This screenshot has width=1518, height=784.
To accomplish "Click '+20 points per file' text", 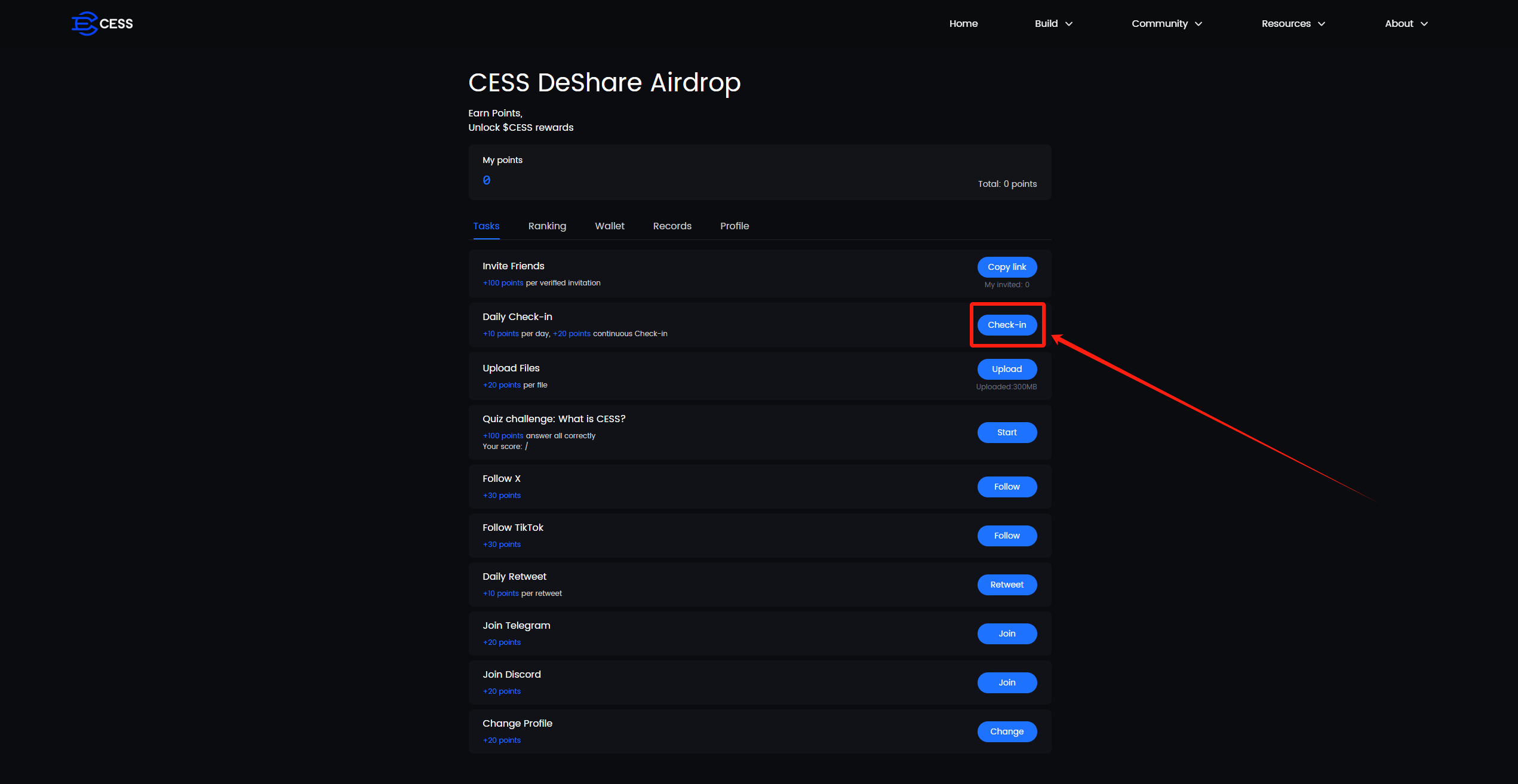I will coord(515,385).
